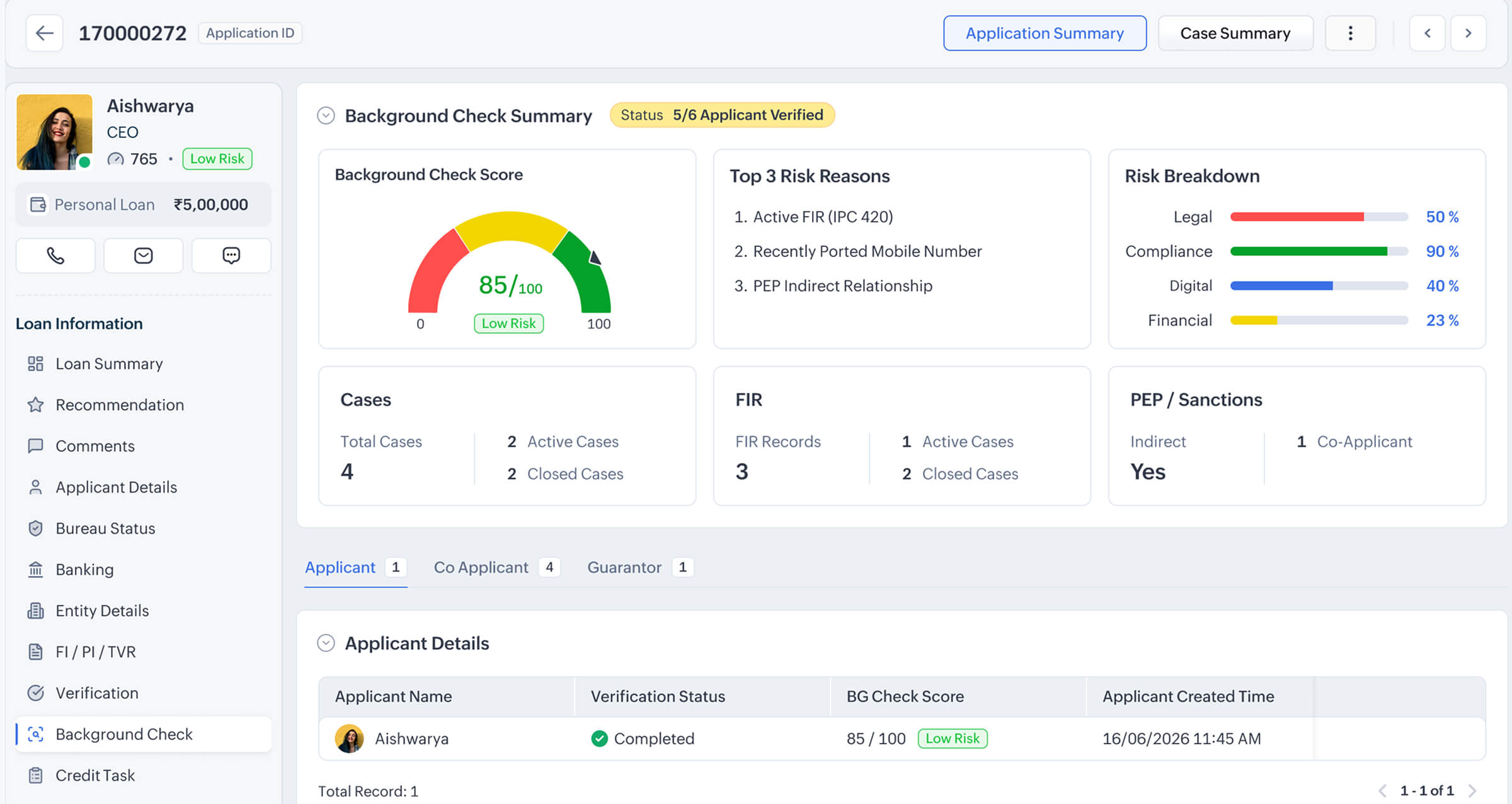This screenshot has height=804, width=1512.
Task: Go to previous application with chevron
Action: click(1427, 33)
